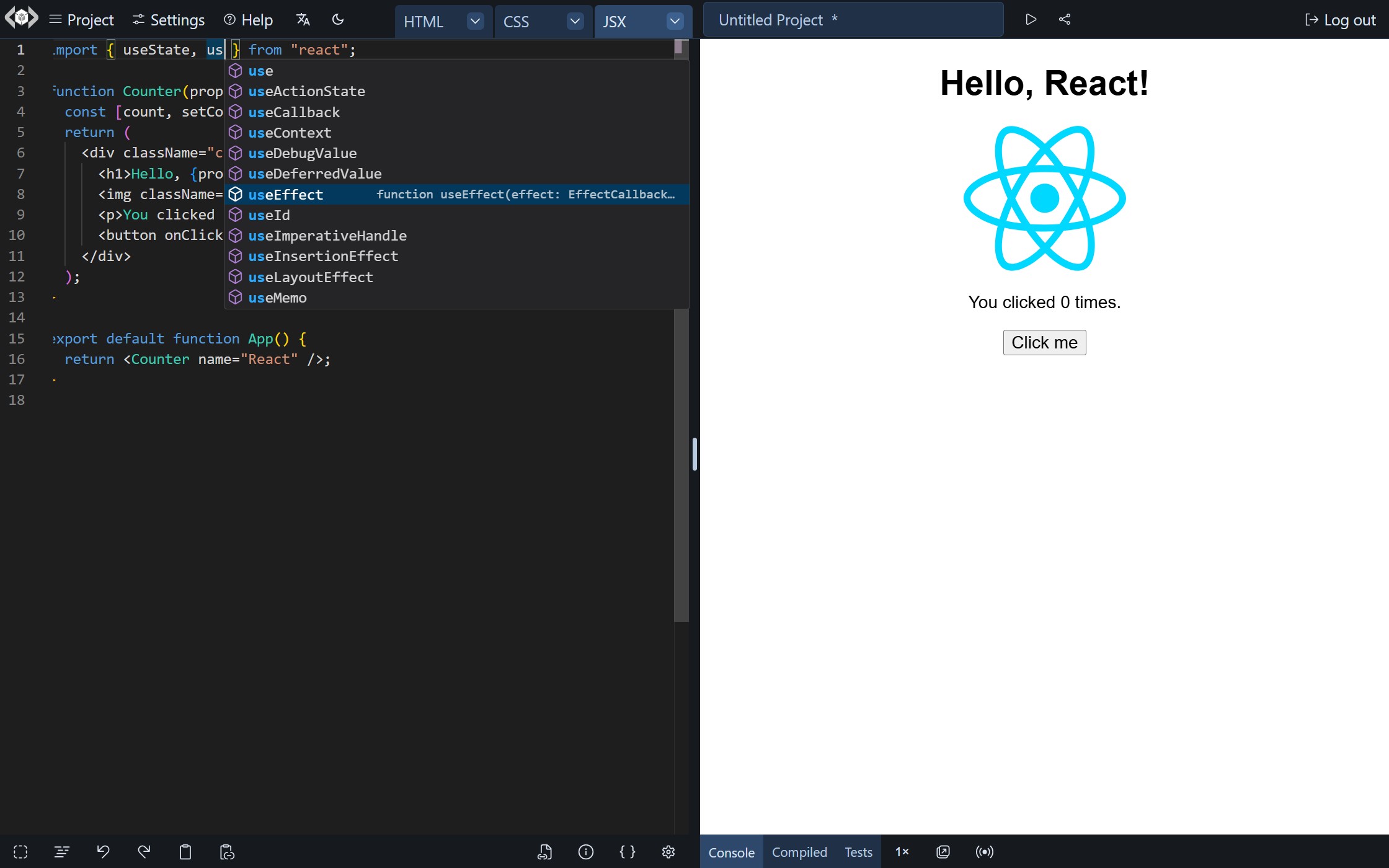Image resolution: width=1389 pixels, height=868 pixels.
Task: Undo the last edit
Action: (x=103, y=851)
